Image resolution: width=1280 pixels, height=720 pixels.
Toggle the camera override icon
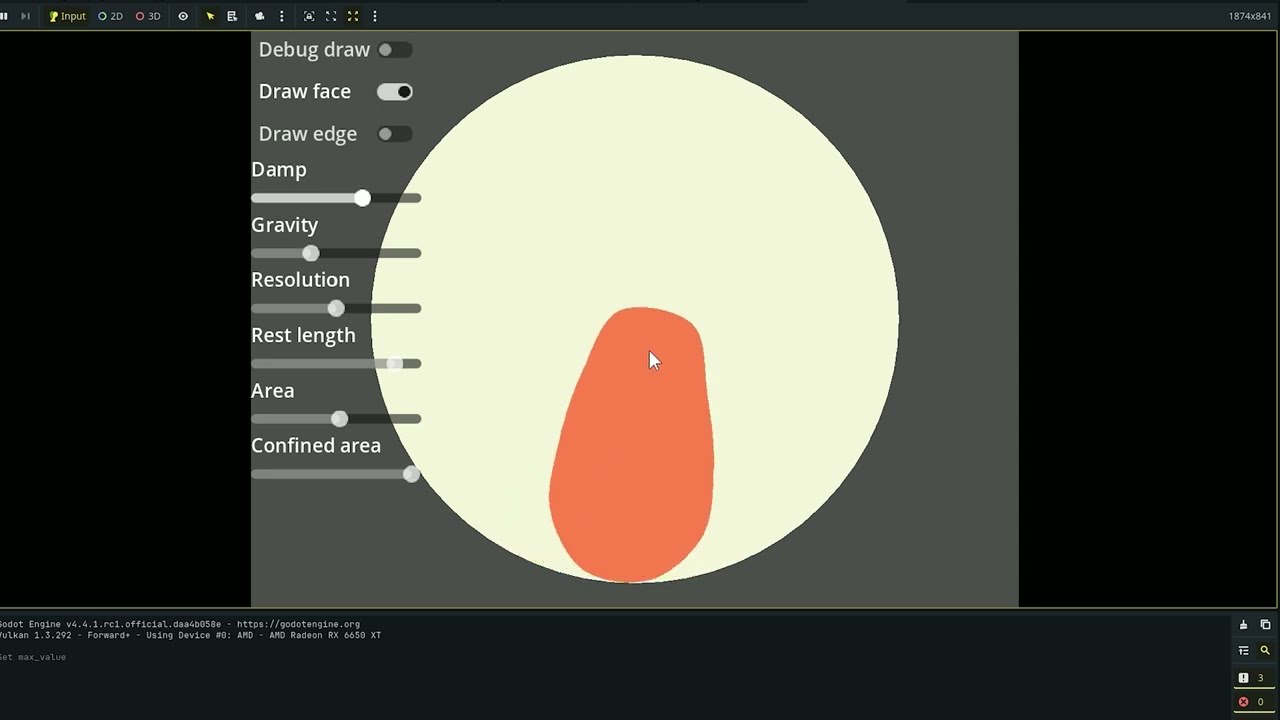click(260, 16)
